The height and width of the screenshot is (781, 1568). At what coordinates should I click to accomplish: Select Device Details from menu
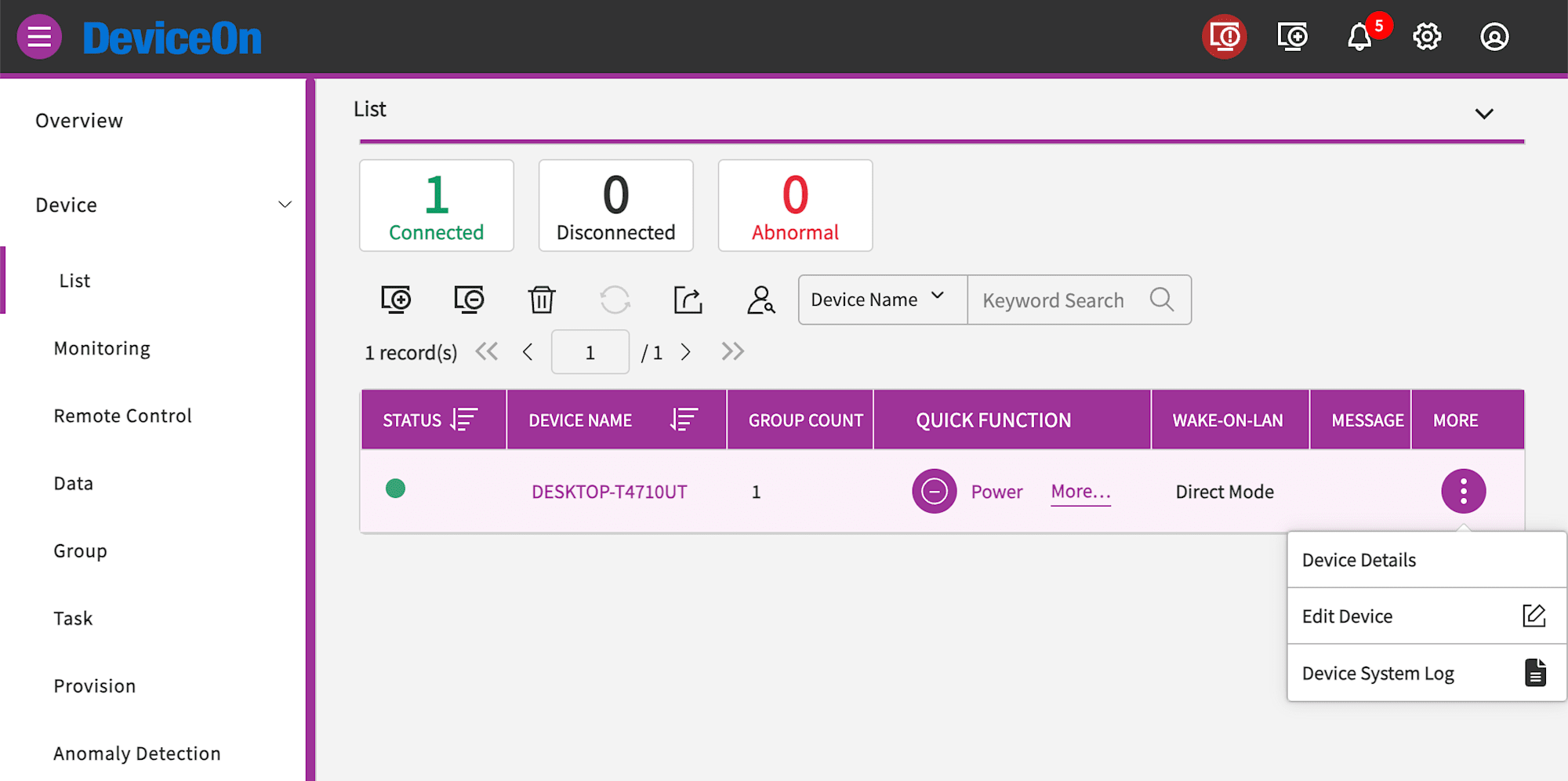(1427, 560)
